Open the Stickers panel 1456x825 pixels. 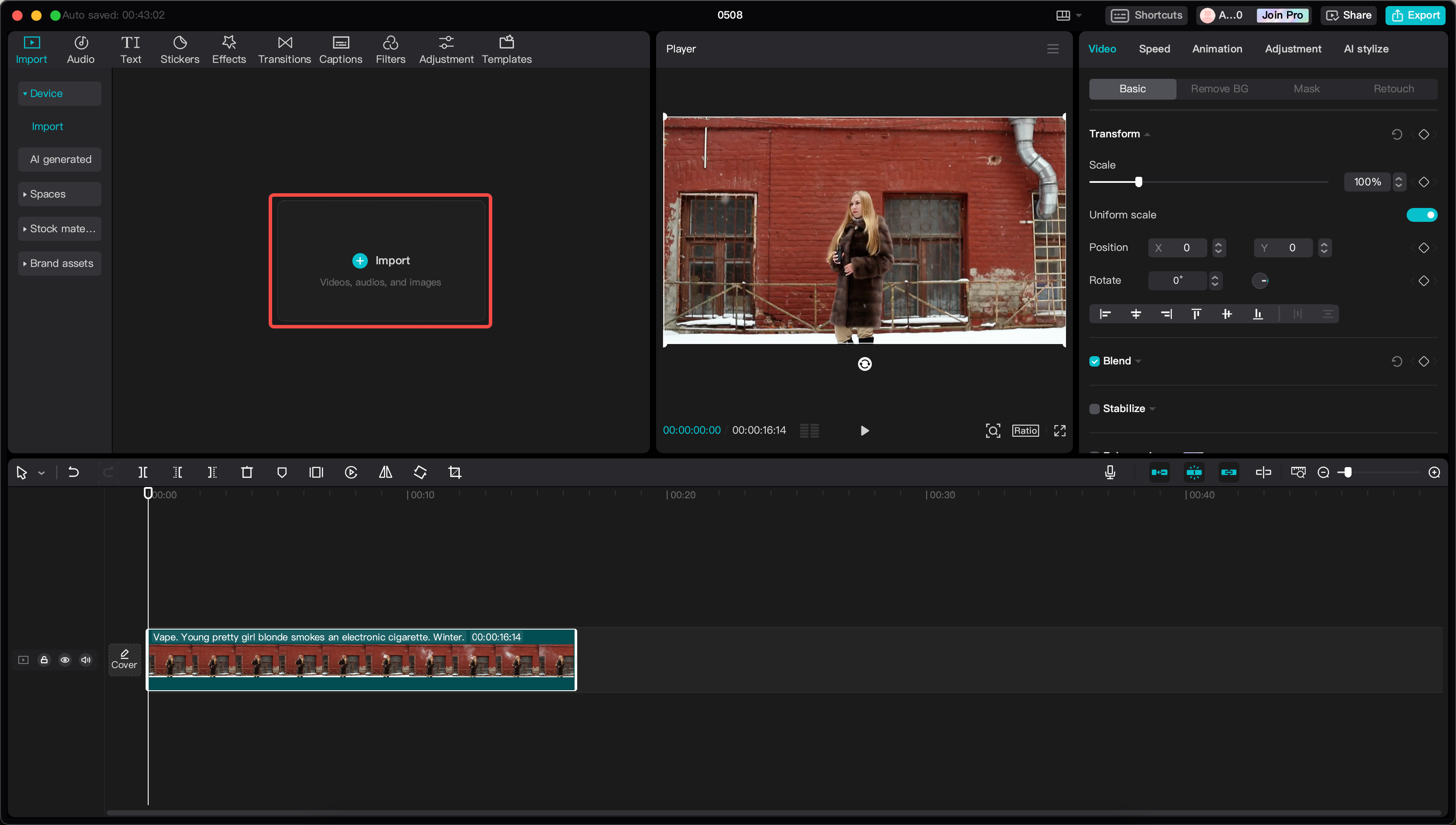pos(179,50)
